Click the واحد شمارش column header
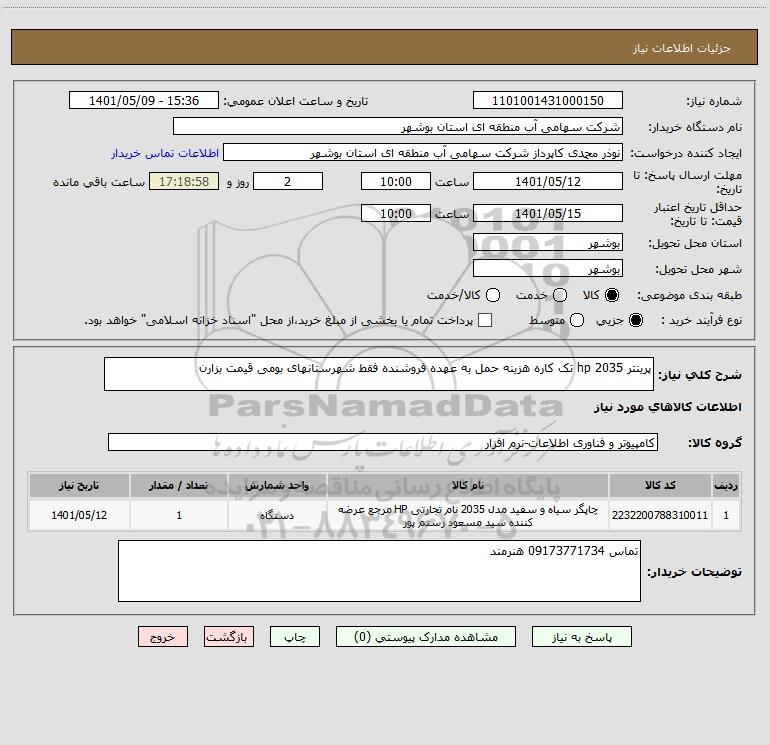Viewport: 770px width, 745px height. point(277,485)
